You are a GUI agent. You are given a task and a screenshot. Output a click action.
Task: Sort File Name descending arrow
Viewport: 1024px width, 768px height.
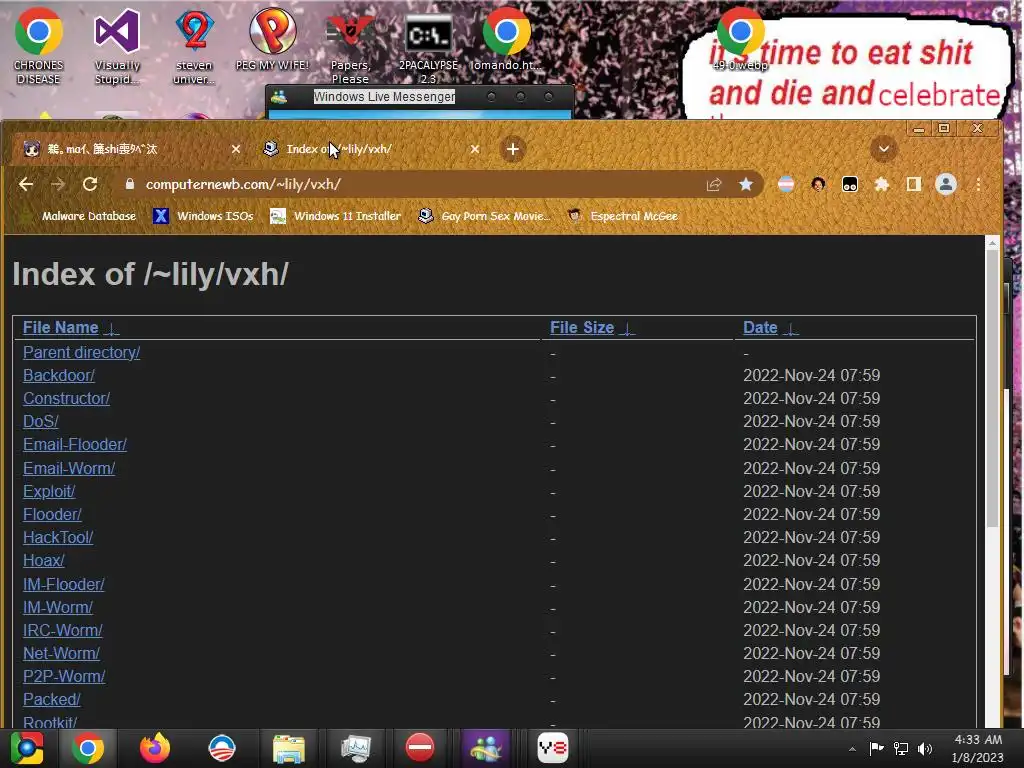click(112, 328)
